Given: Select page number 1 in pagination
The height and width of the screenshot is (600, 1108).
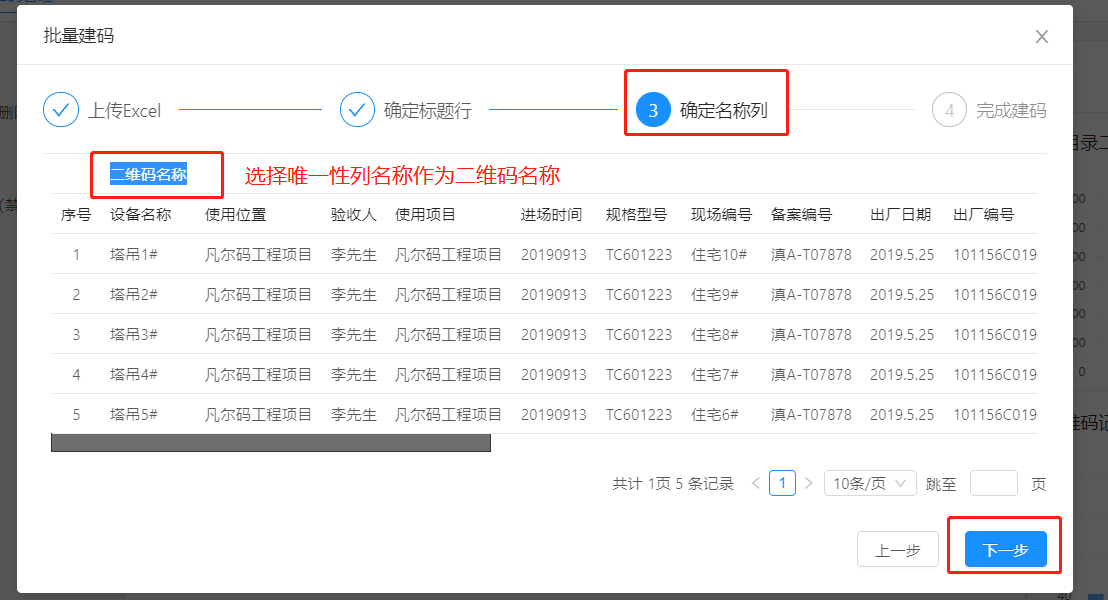Looking at the screenshot, I should [x=781, y=482].
